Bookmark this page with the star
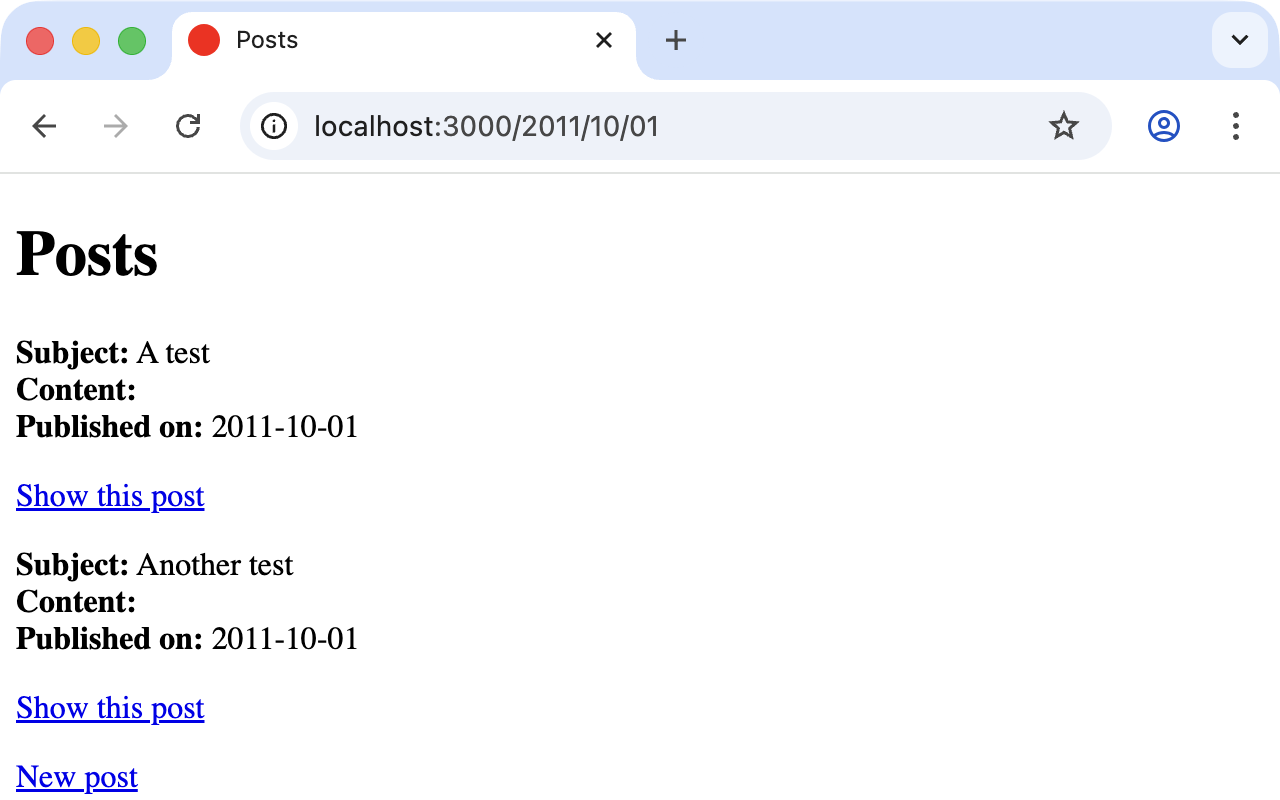 point(1064,126)
